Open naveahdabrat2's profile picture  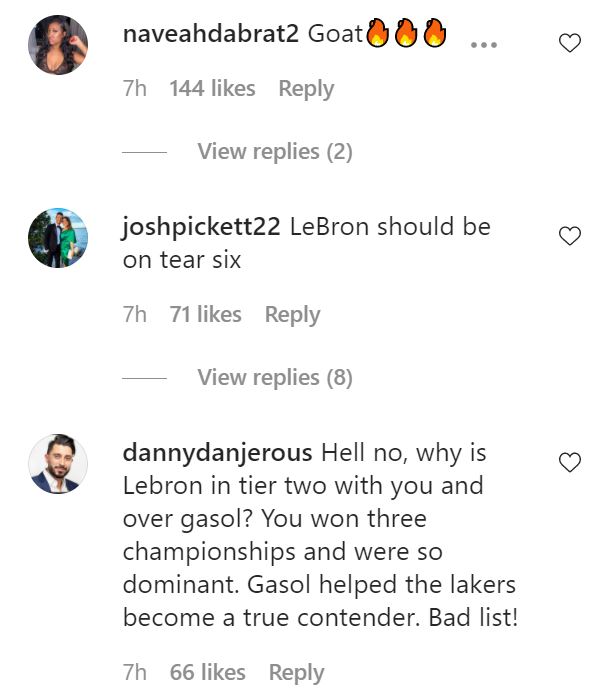point(59,45)
